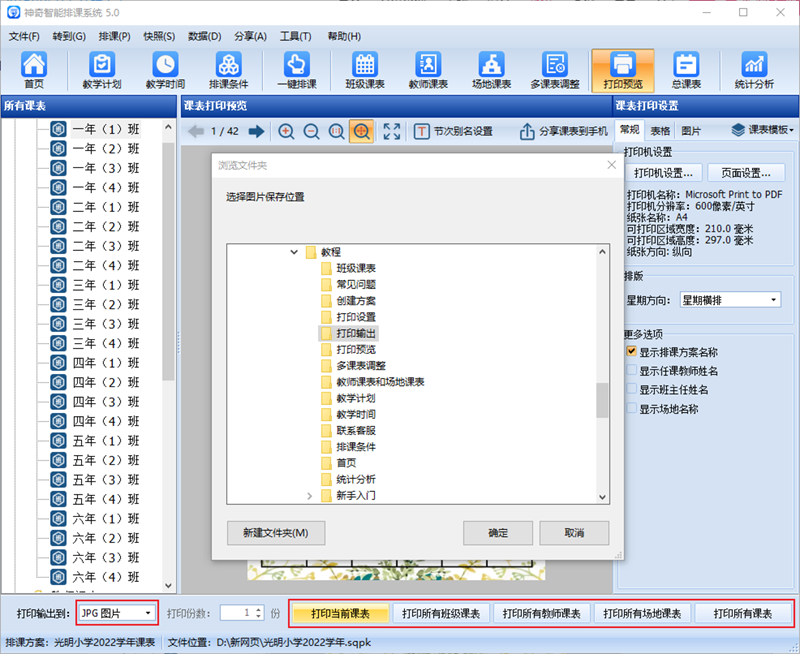Open the 统计分析 chart icon

pyautogui.click(x=754, y=70)
